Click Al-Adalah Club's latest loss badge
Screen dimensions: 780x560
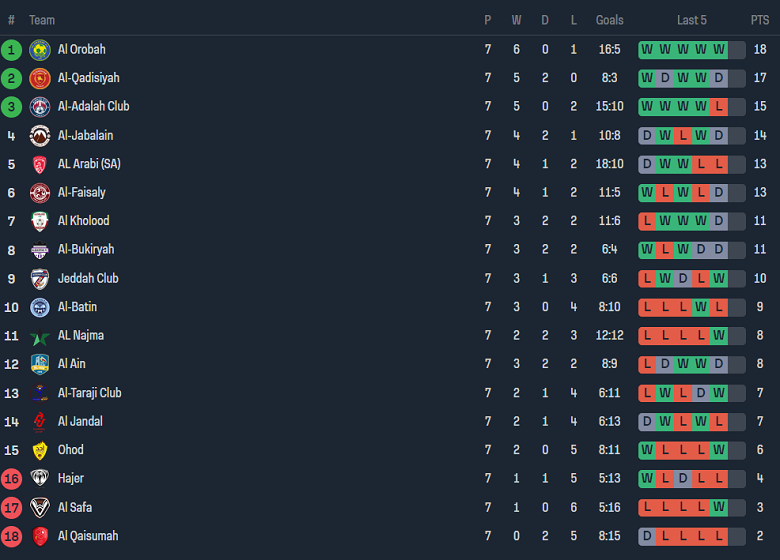pos(719,107)
